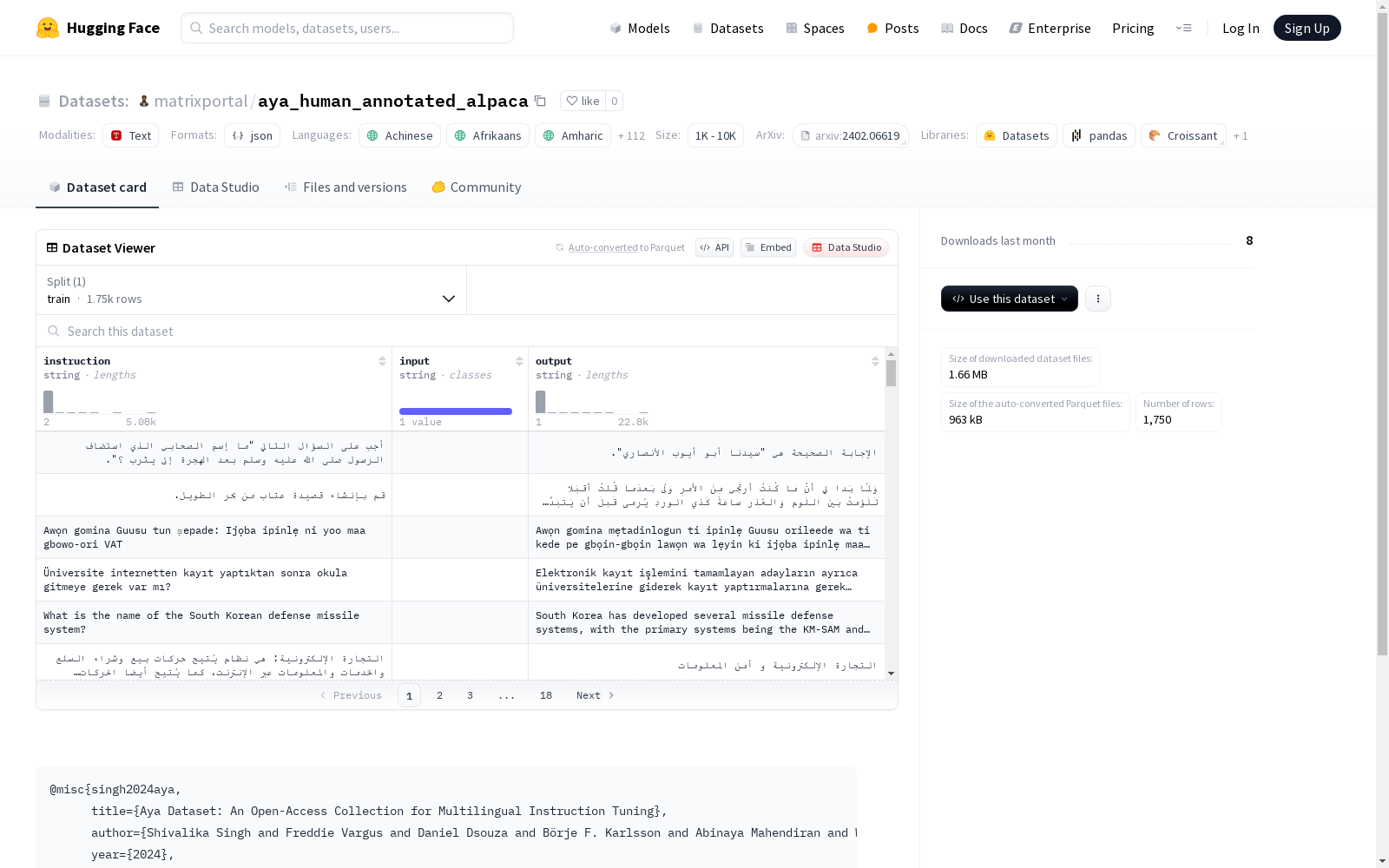Click the Dataset Viewer title
1389x868 pixels.
click(109, 247)
